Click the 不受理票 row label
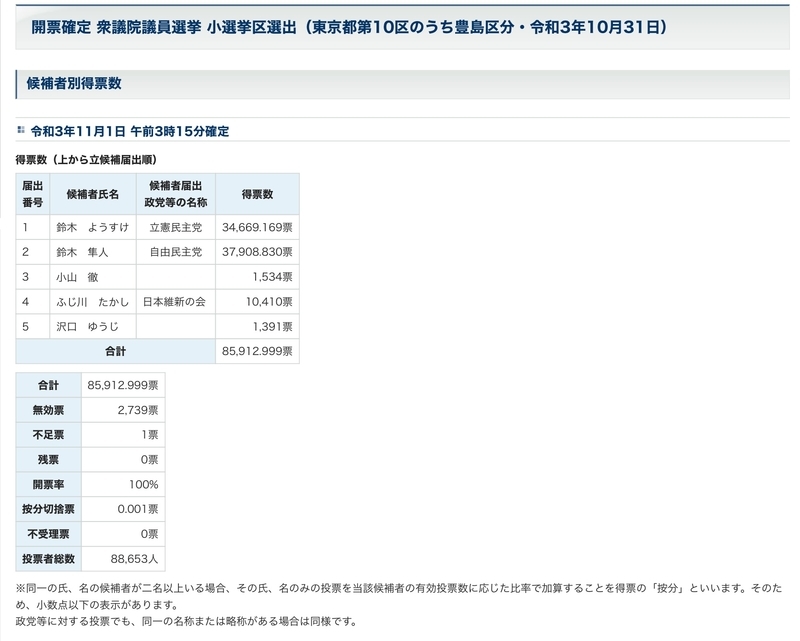The width and height of the screenshot is (800, 641). tap(48, 534)
